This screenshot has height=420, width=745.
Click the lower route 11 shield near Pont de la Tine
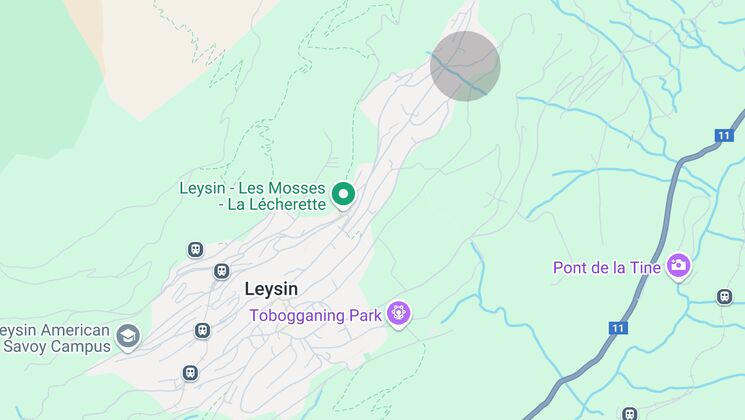618,328
